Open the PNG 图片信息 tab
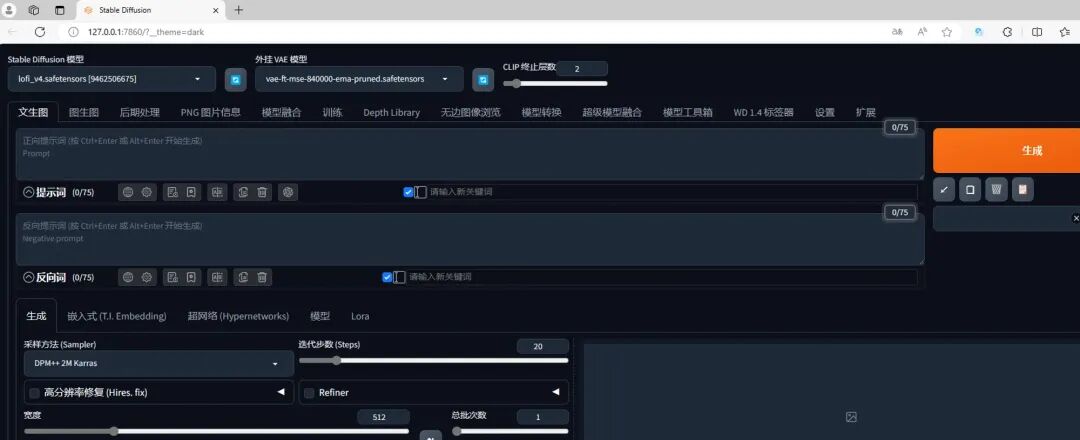Viewport: 1080px width, 440px height. (x=210, y=112)
